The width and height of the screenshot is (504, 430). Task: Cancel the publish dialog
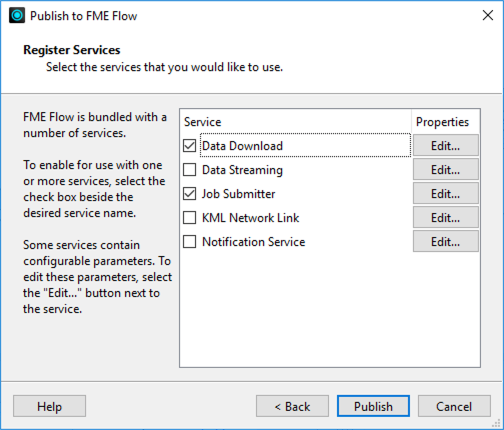pos(454,406)
